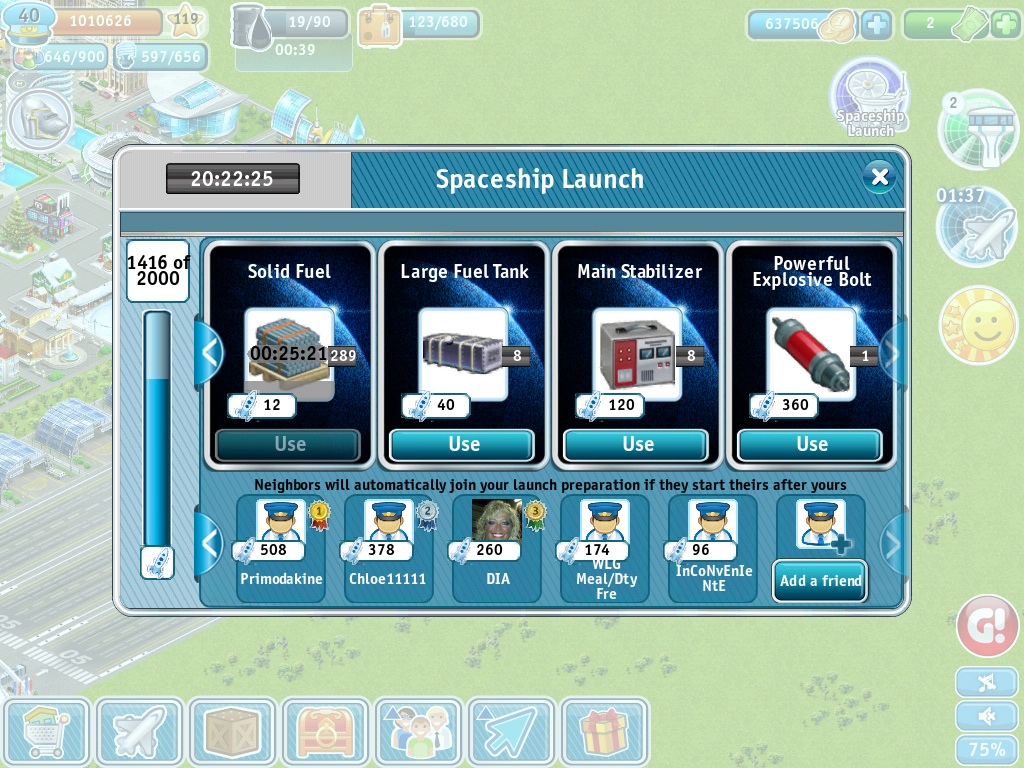The width and height of the screenshot is (1024, 768).
Task: Tap the disabled Use button for Solid Fuel
Action: [x=288, y=445]
